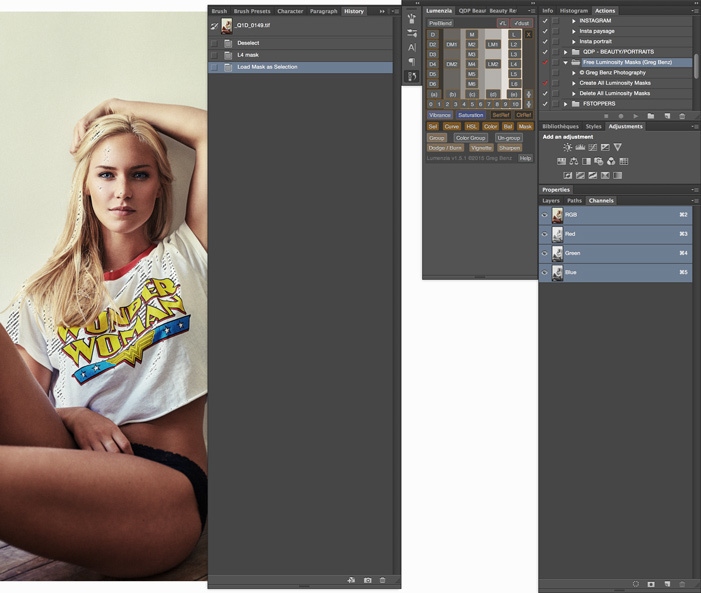Play the selected action
The width and height of the screenshot is (701, 593).
[x=635, y=116]
